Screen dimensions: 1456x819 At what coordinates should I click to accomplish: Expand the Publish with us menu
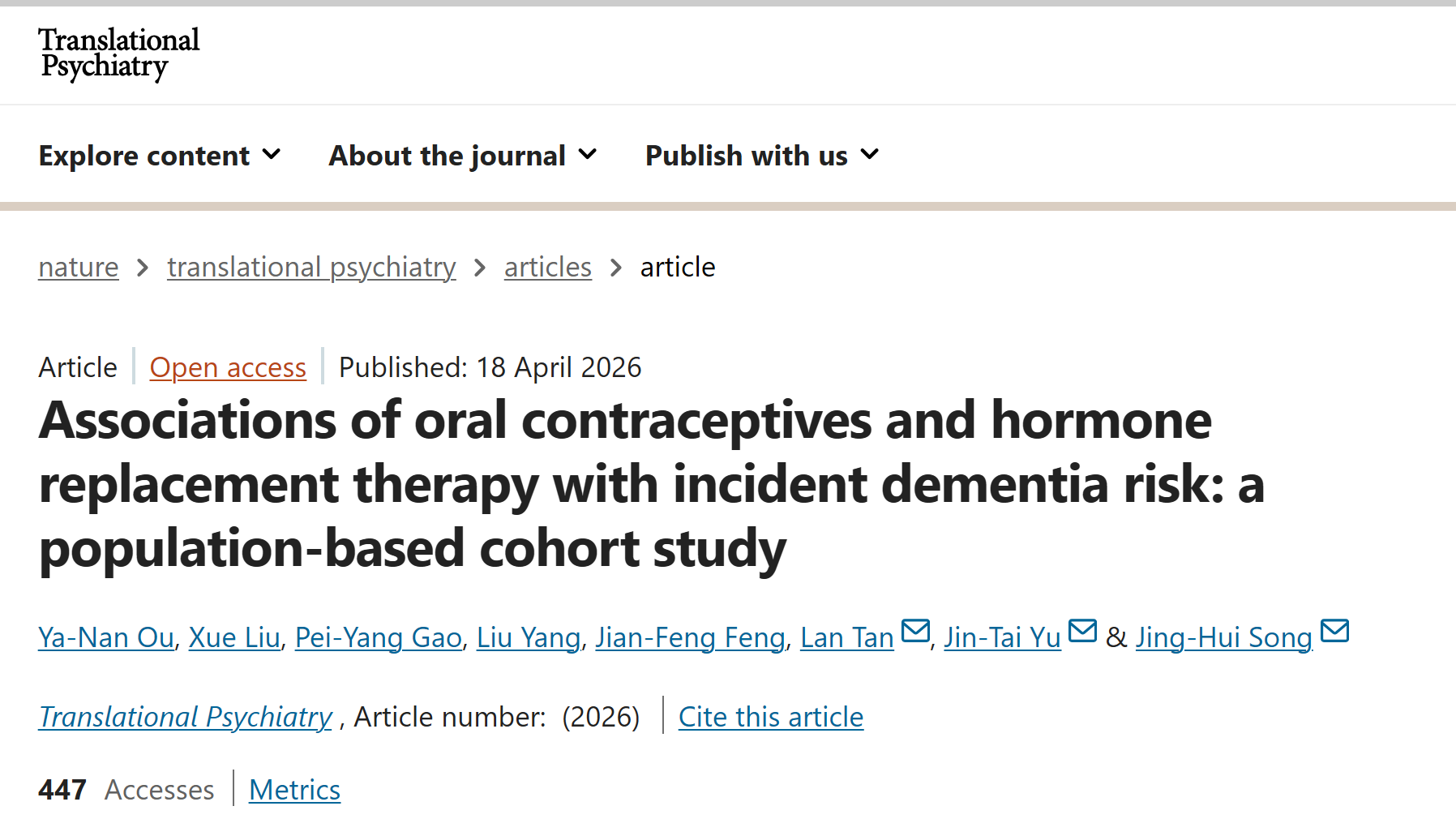point(761,155)
